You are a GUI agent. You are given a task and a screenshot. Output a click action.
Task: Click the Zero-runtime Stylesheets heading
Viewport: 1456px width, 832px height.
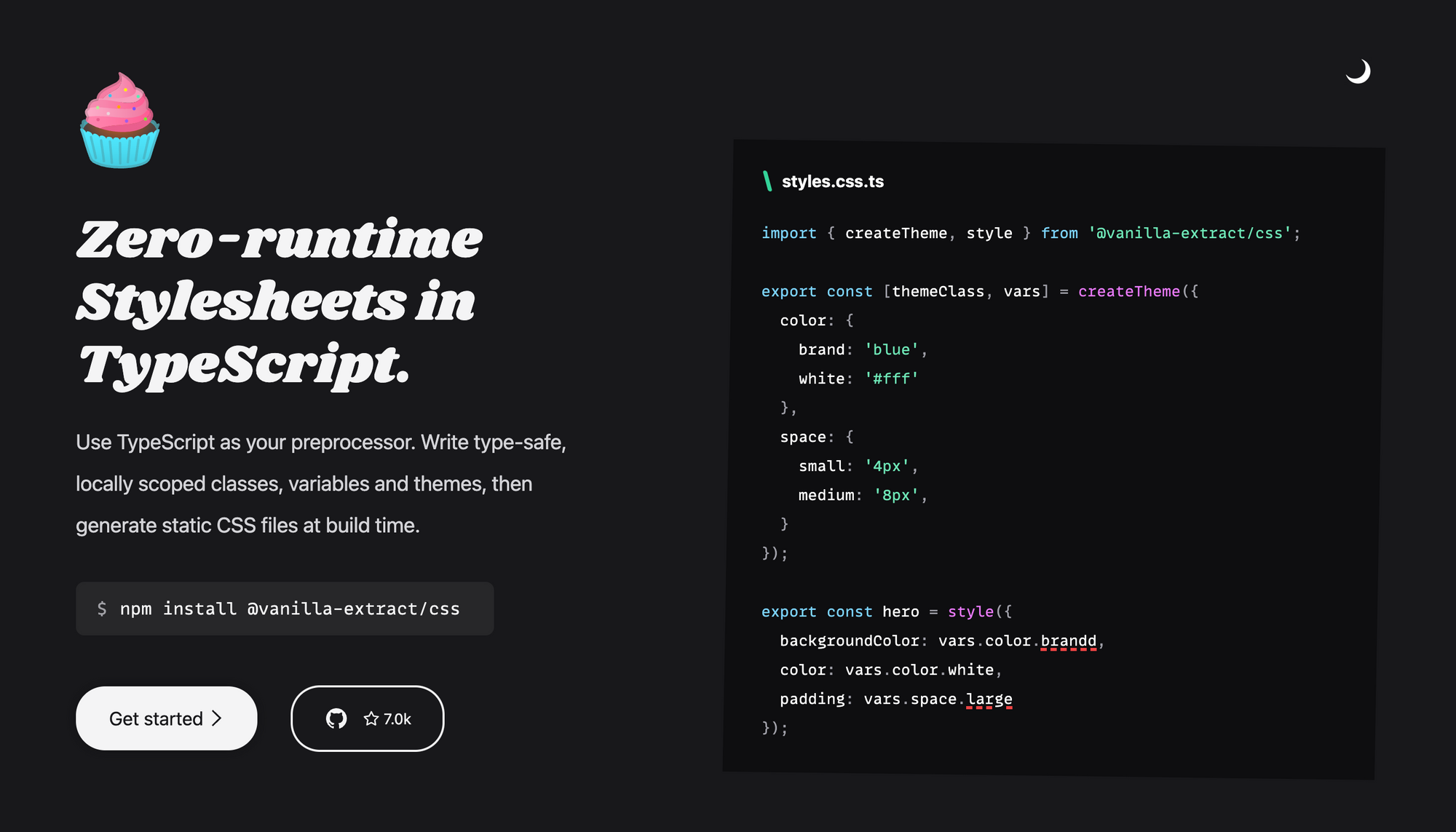279,301
